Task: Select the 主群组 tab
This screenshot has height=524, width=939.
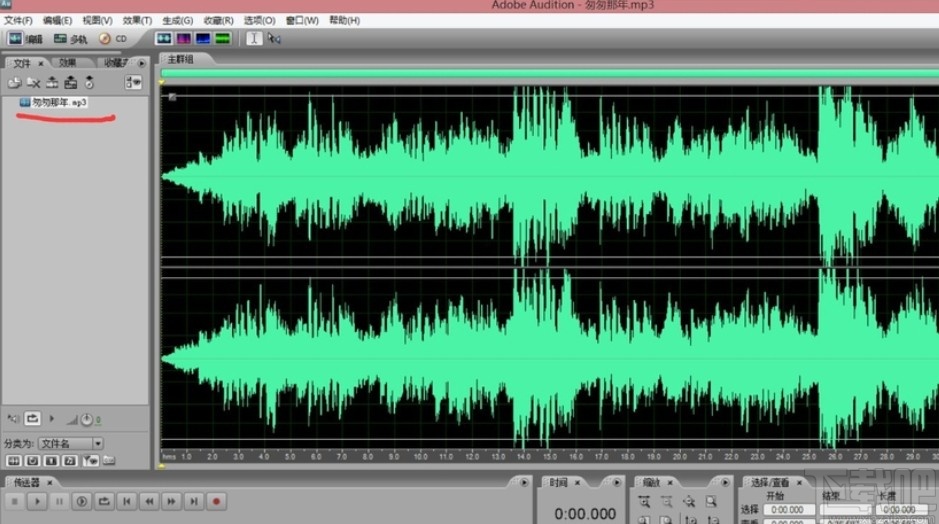Action: point(180,59)
